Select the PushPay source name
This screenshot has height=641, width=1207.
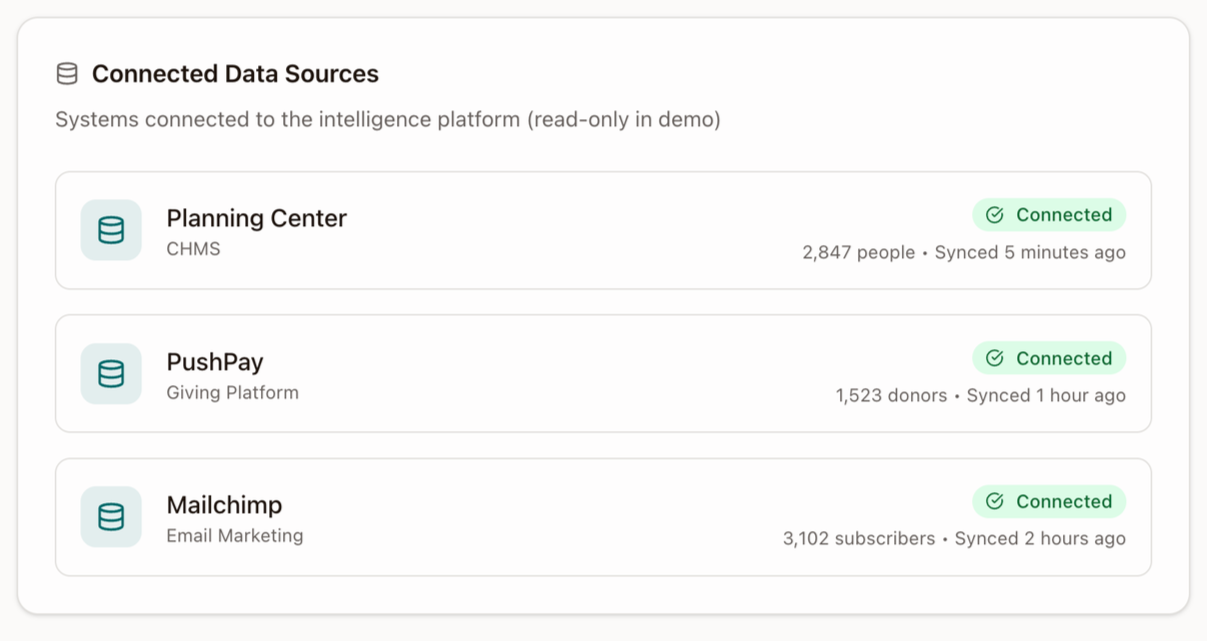[x=215, y=362]
